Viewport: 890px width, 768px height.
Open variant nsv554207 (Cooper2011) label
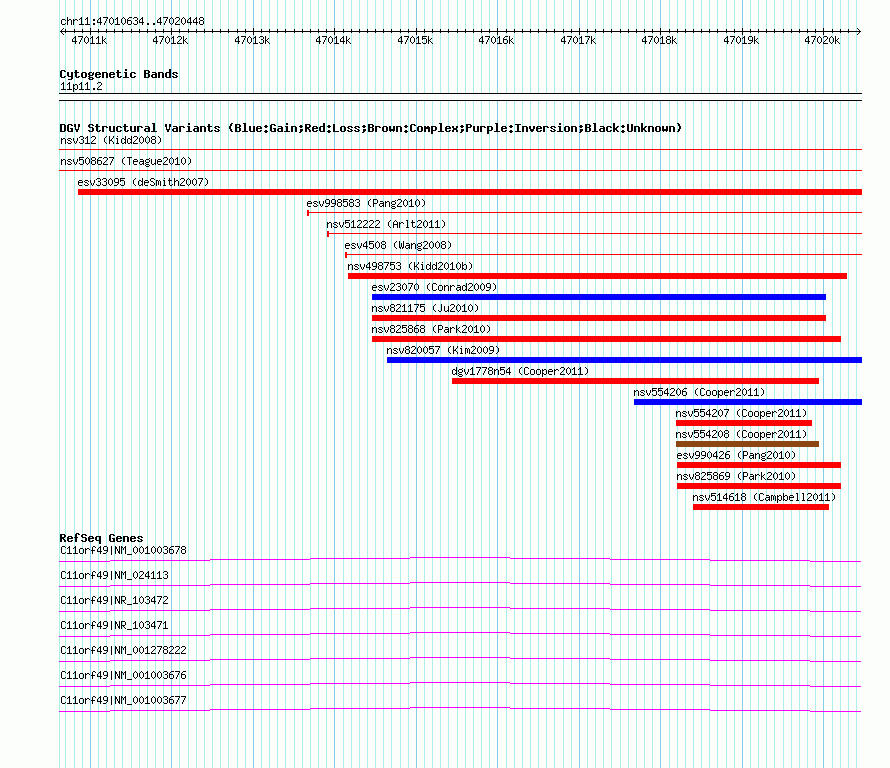[x=741, y=413]
